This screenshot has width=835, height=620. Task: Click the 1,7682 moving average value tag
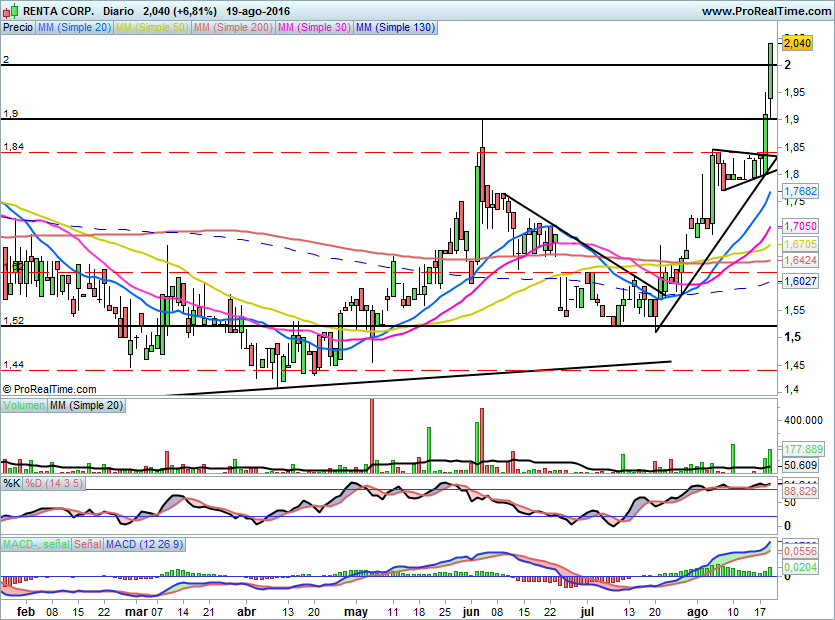(x=800, y=191)
